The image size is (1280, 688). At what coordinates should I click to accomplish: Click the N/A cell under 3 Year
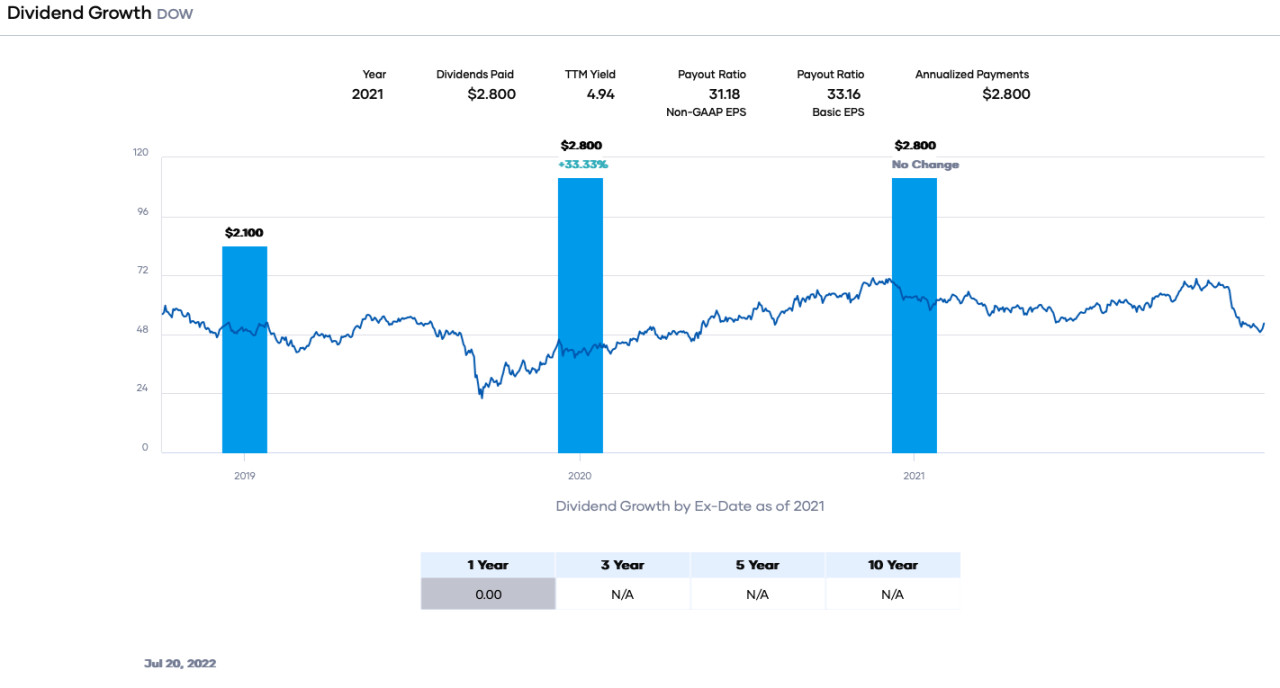pos(622,594)
